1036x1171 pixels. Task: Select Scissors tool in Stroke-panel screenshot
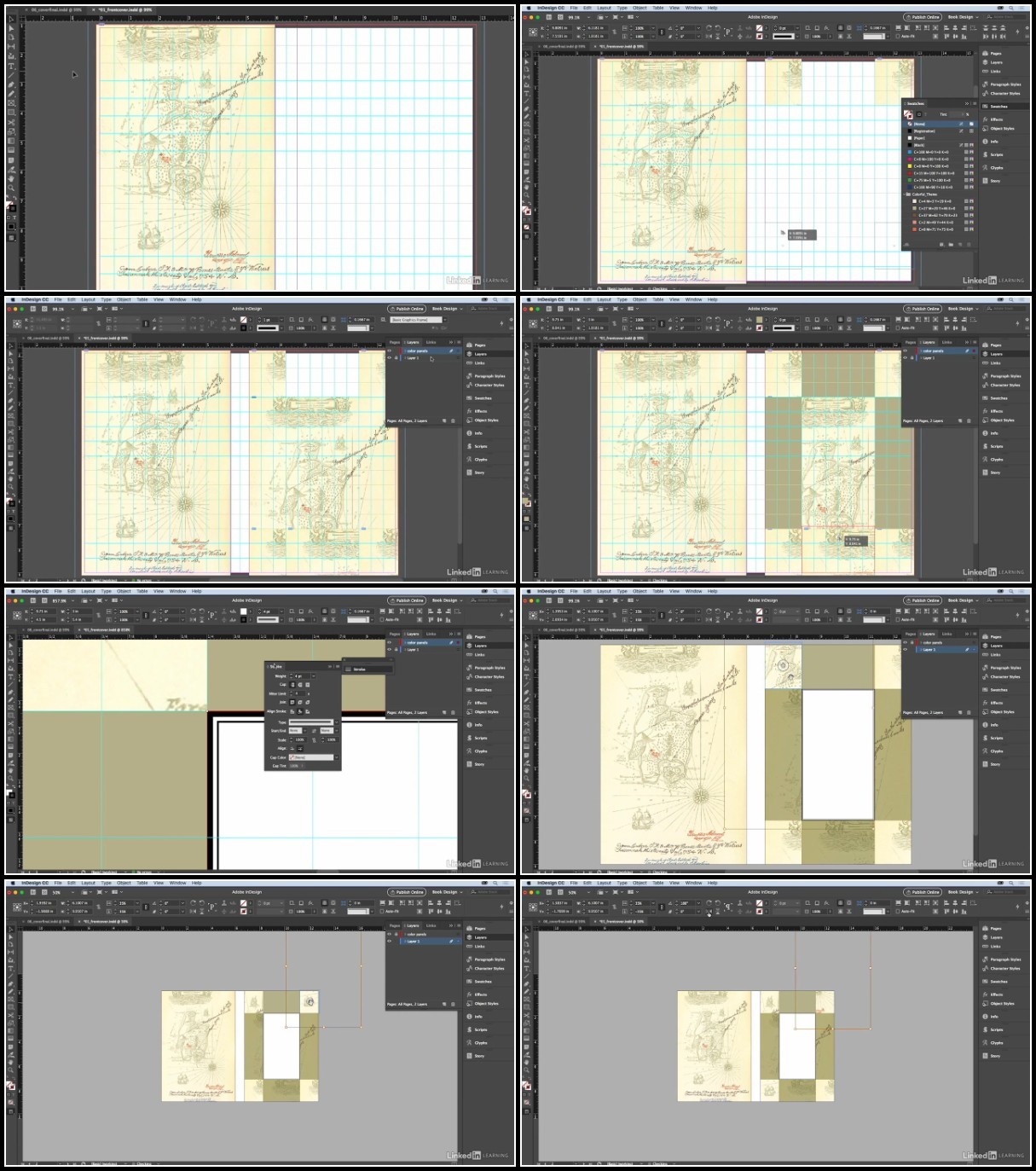(11, 723)
